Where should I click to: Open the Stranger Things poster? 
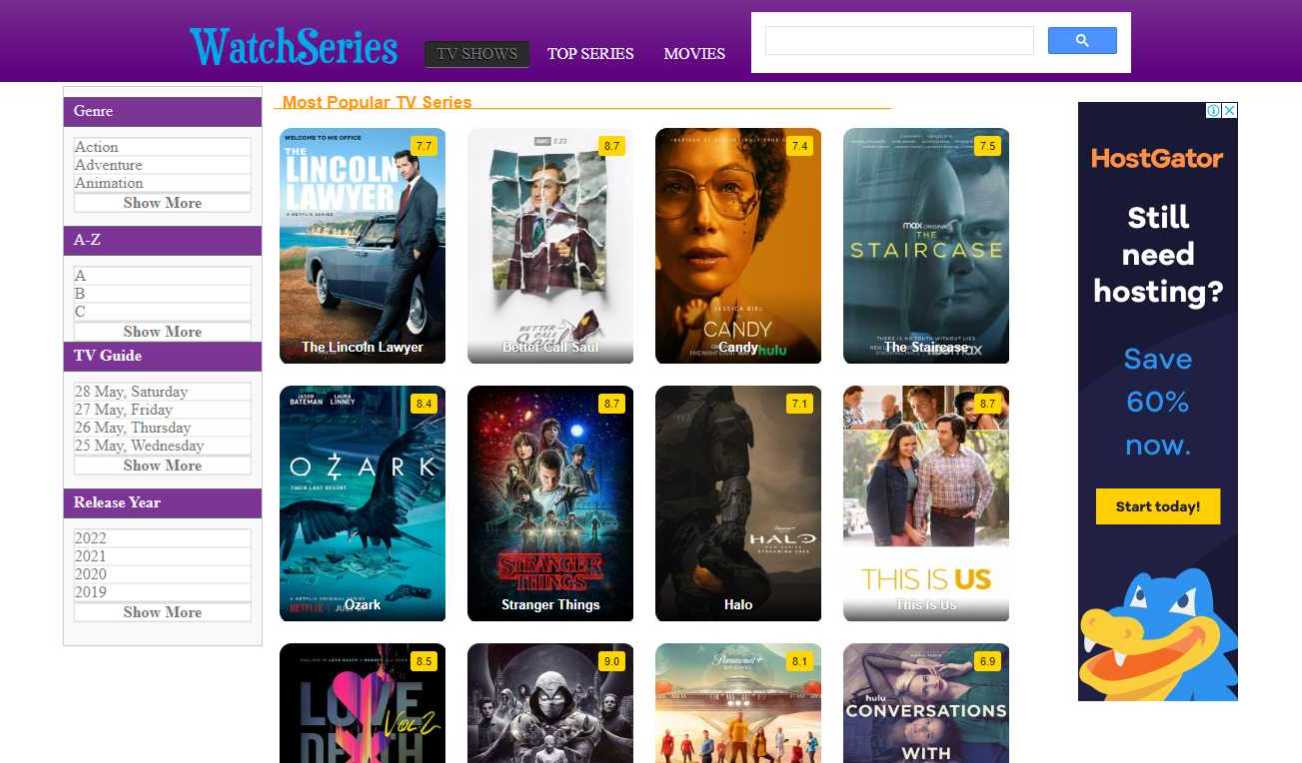pos(550,503)
